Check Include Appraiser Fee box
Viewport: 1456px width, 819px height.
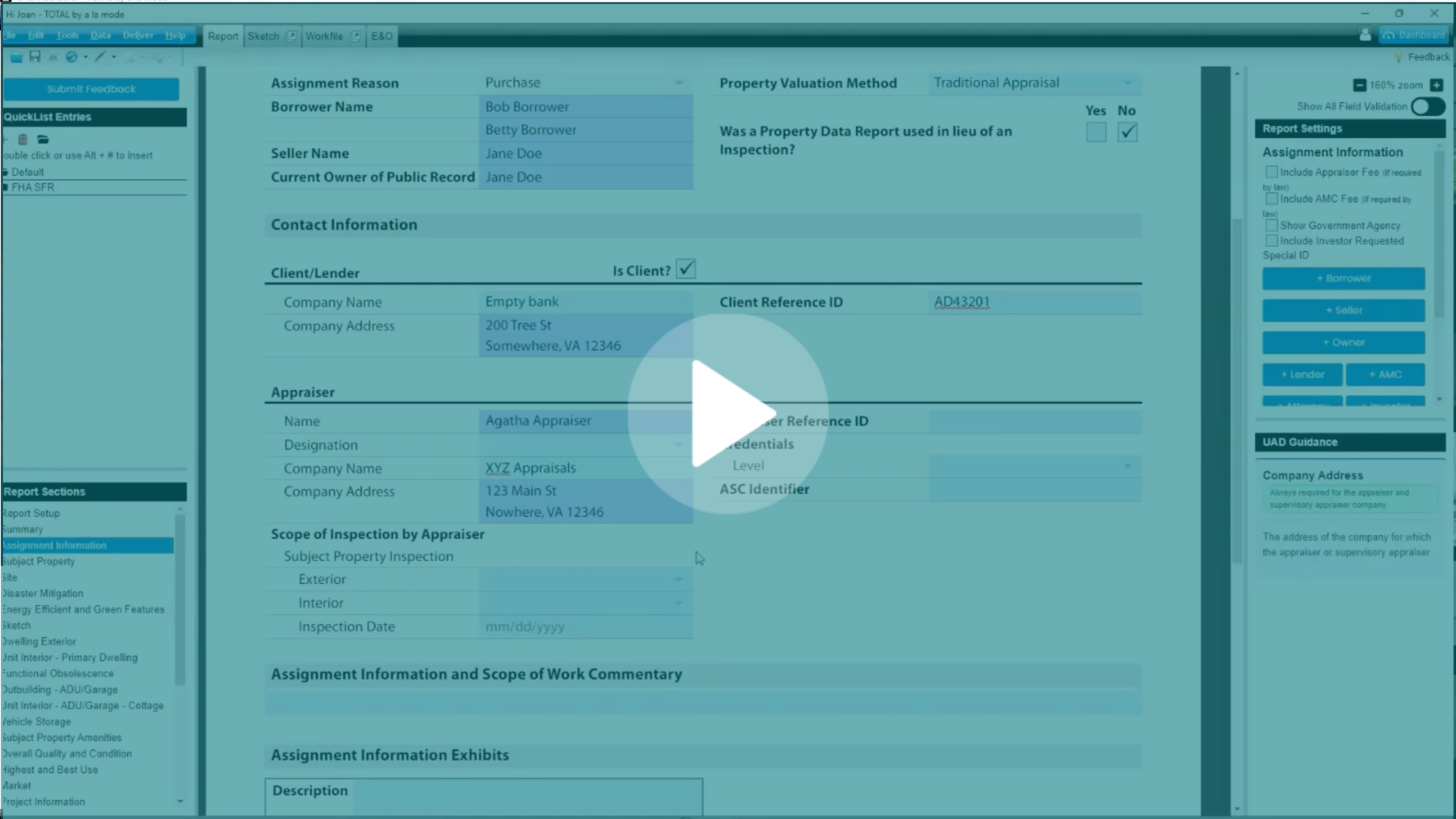click(1272, 172)
